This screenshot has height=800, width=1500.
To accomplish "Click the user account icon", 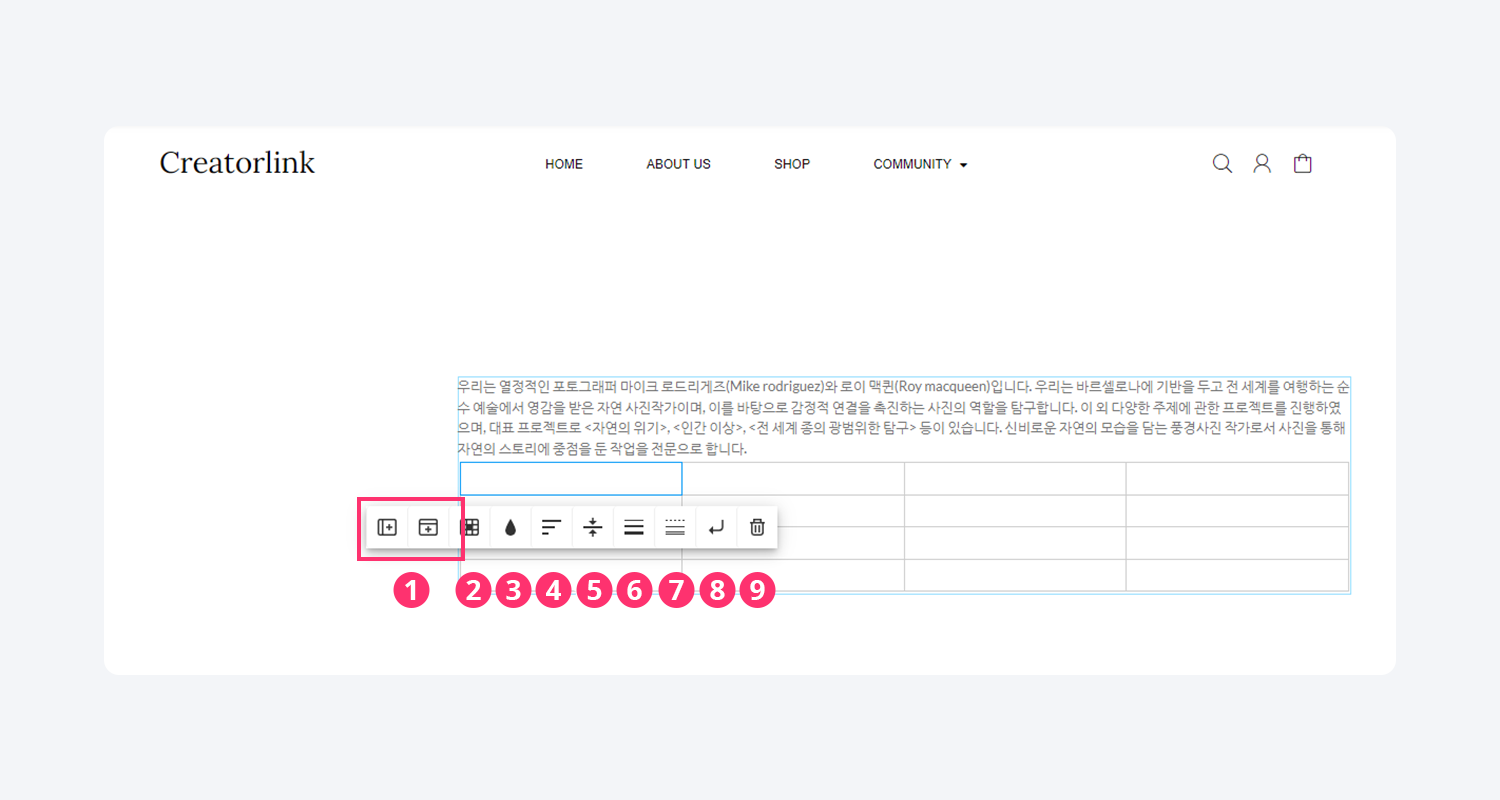I will [1262, 164].
